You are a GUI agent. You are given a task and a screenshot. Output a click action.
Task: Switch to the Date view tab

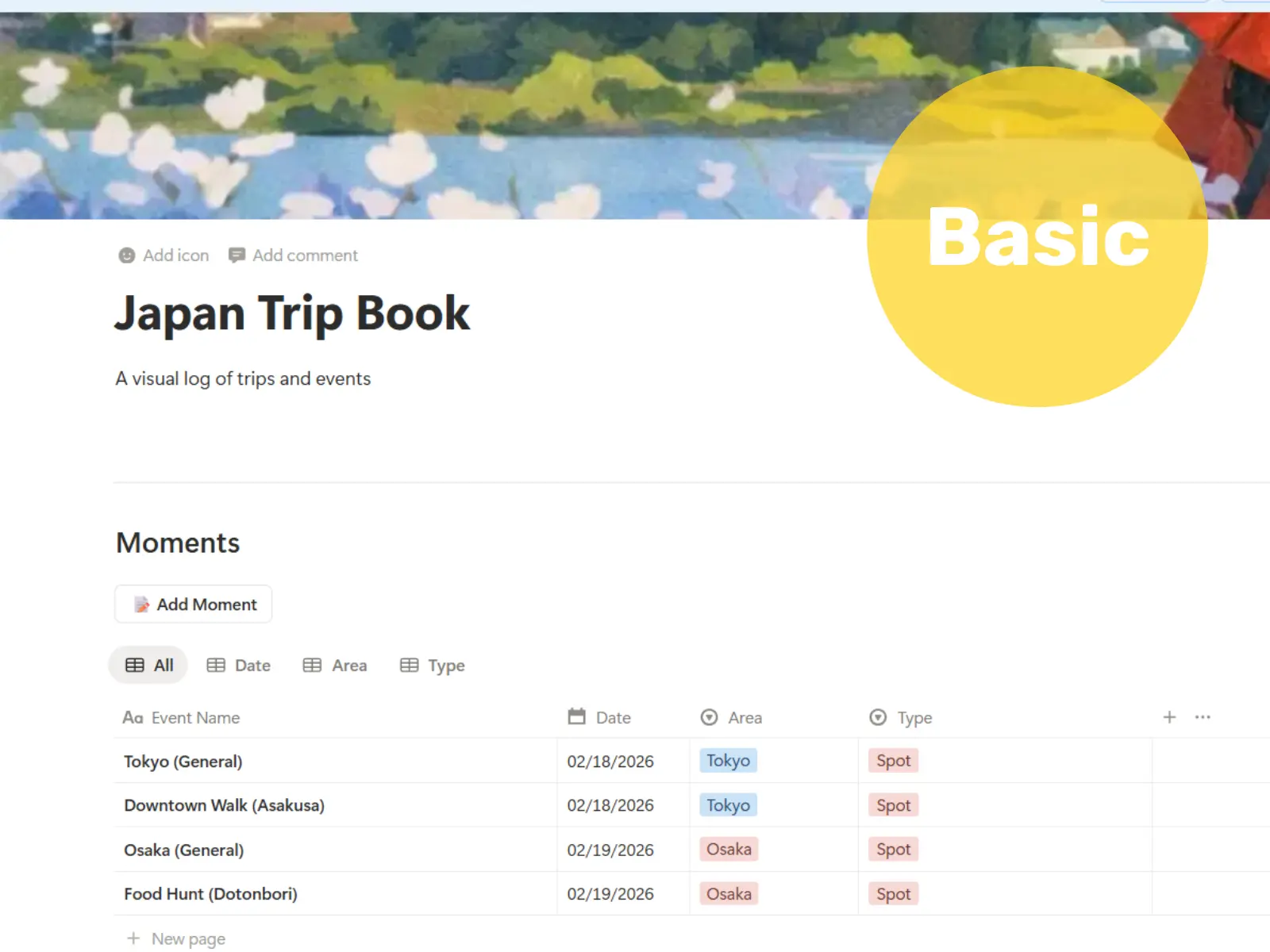click(x=239, y=666)
